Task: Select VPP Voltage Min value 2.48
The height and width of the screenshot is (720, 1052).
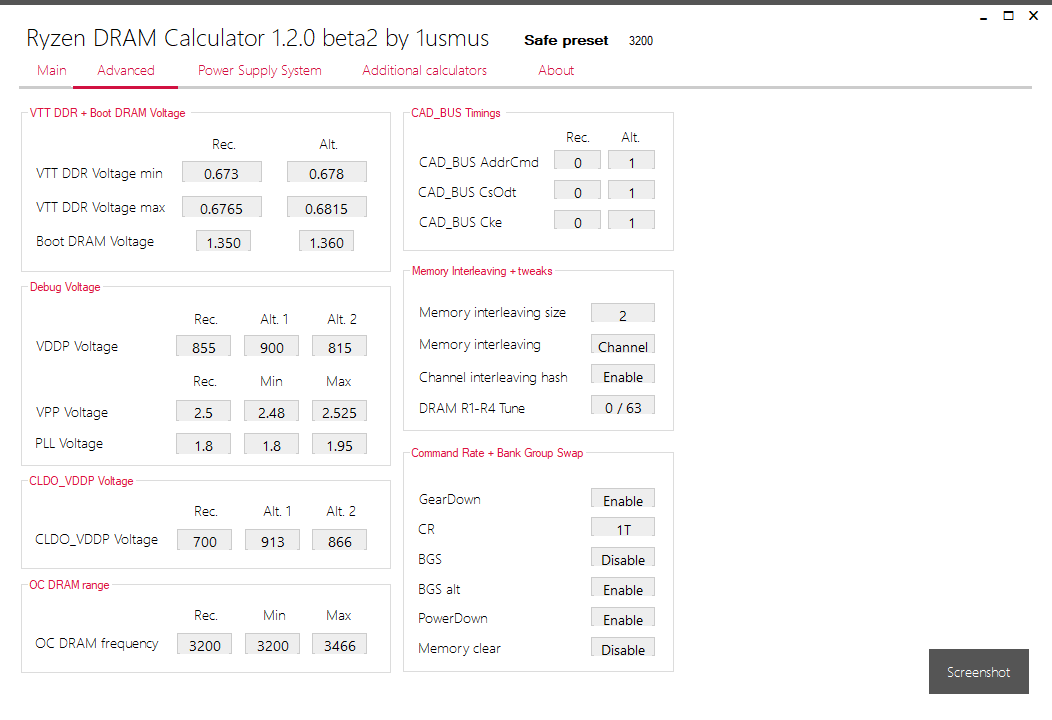Action: (x=272, y=412)
